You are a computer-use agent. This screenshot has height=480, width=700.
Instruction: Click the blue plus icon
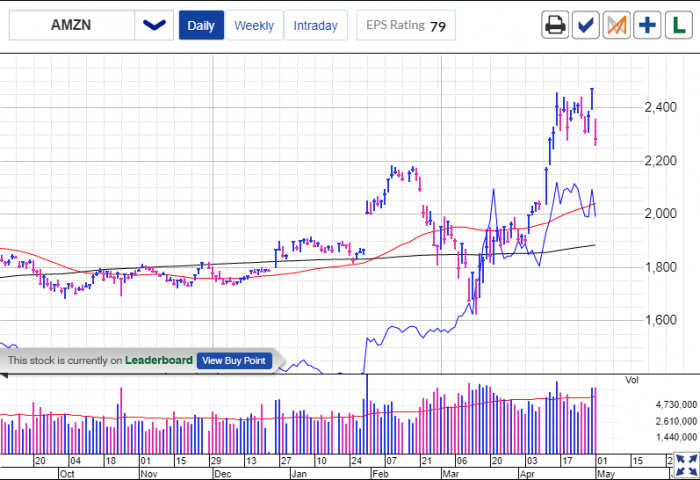648,25
